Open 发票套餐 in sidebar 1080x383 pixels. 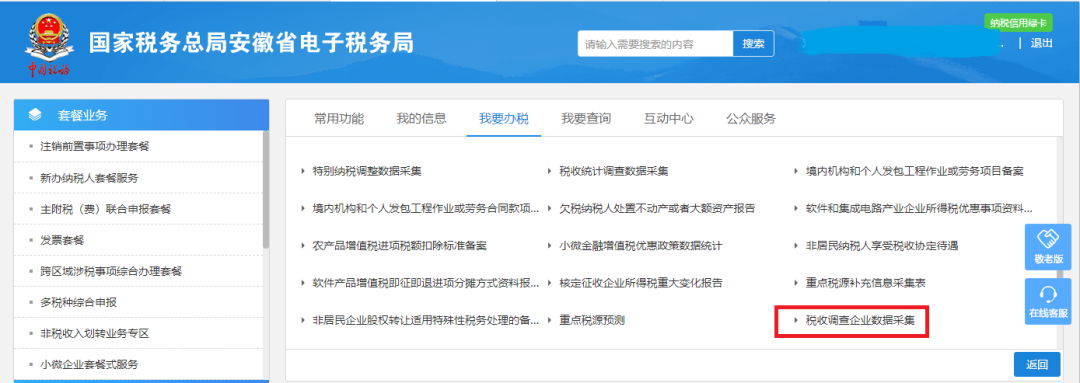[62, 240]
